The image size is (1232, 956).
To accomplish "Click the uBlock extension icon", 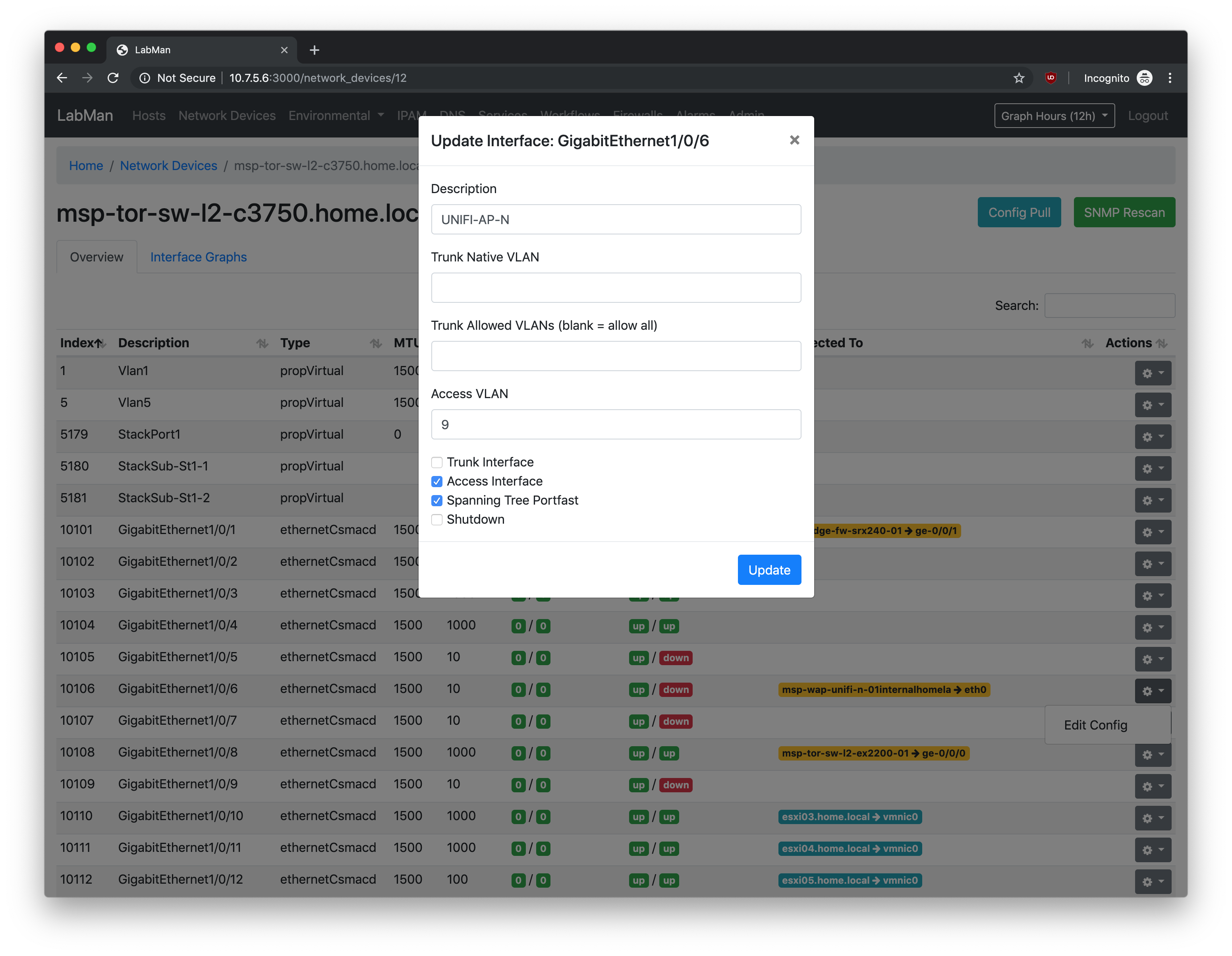I will (x=1050, y=78).
